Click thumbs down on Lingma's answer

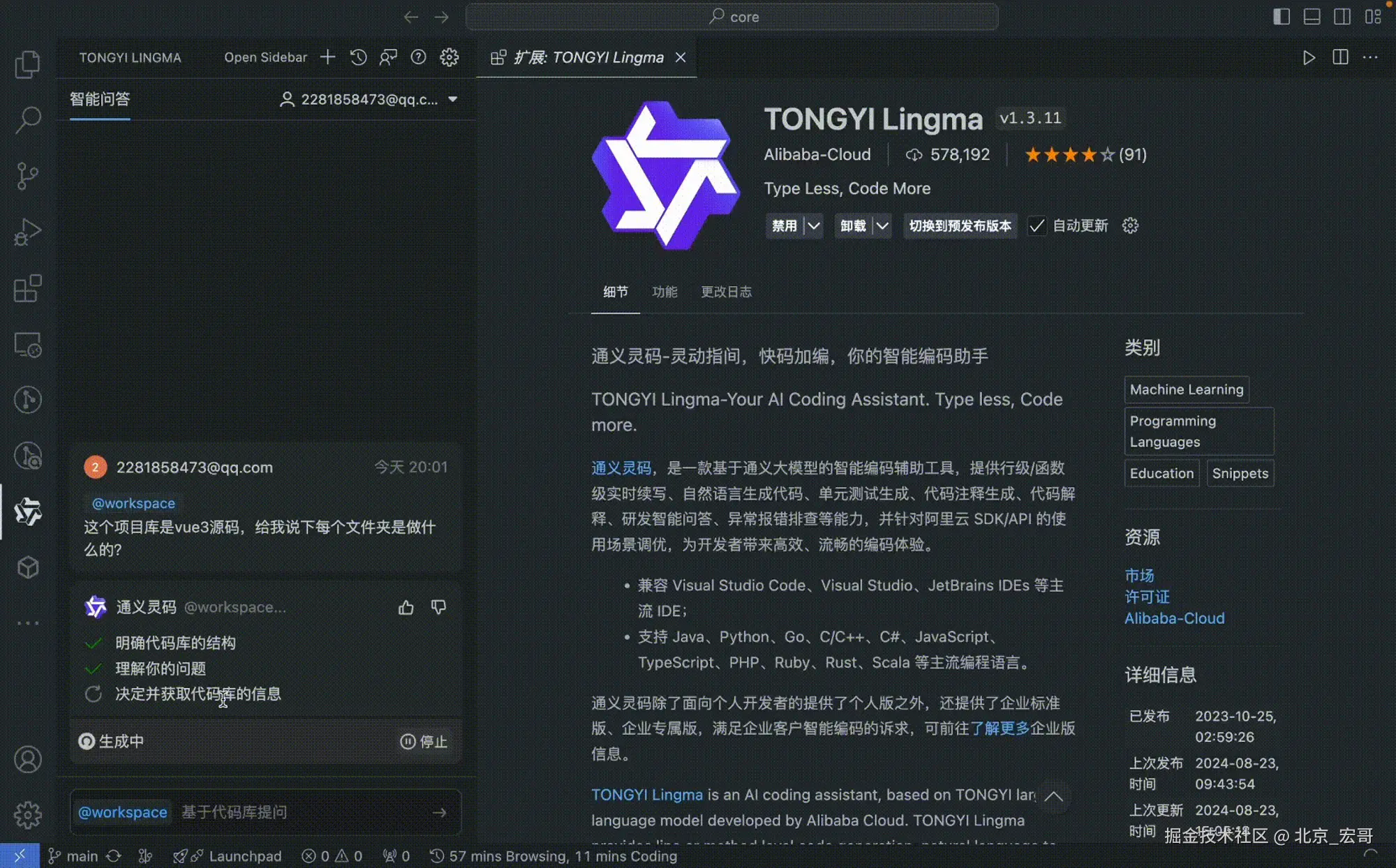click(438, 608)
